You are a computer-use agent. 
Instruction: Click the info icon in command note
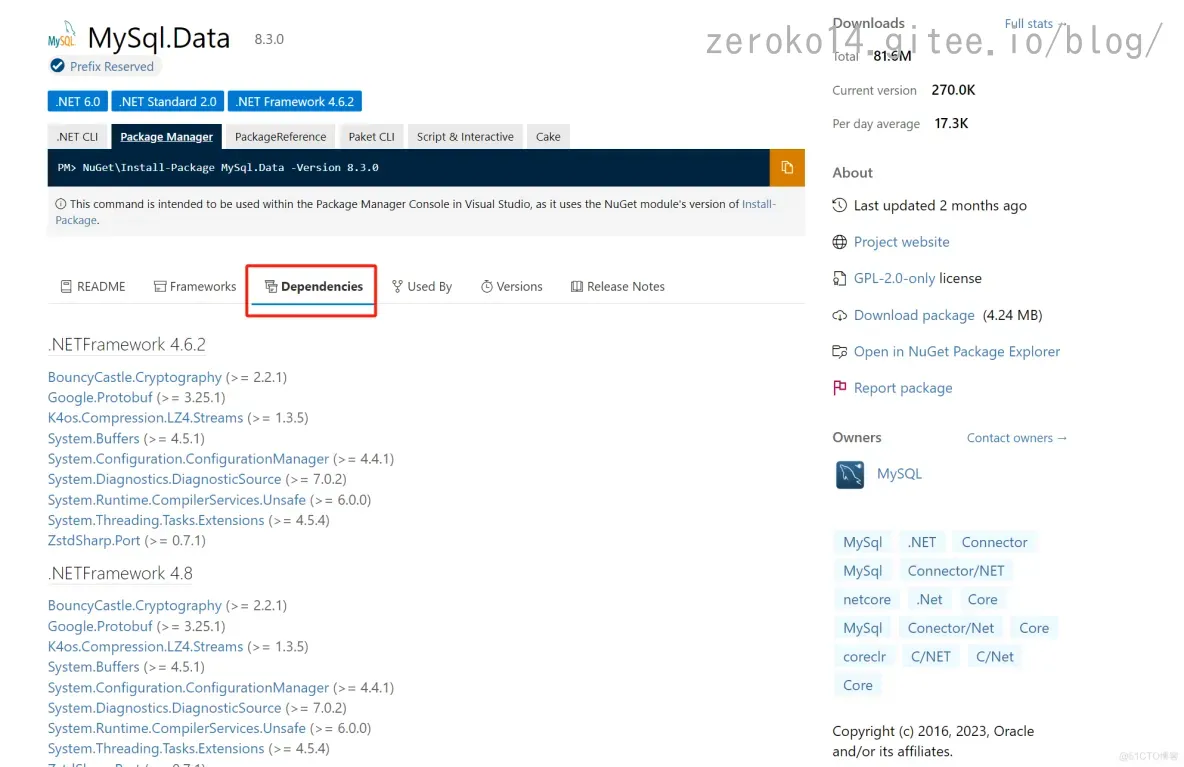pyautogui.click(x=60, y=204)
